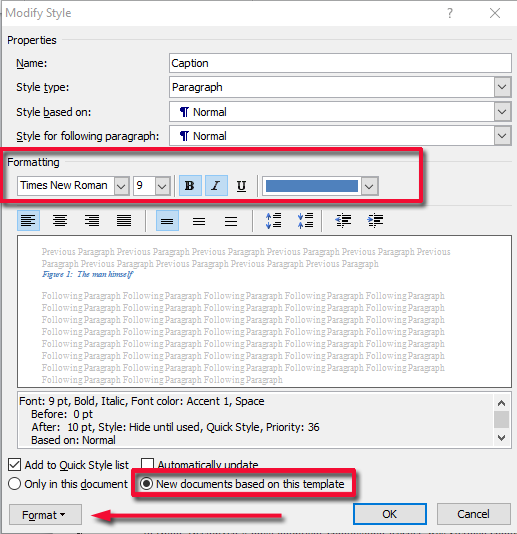The width and height of the screenshot is (517, 534).
Task: Select align right icon
Action: click(92, 220)
